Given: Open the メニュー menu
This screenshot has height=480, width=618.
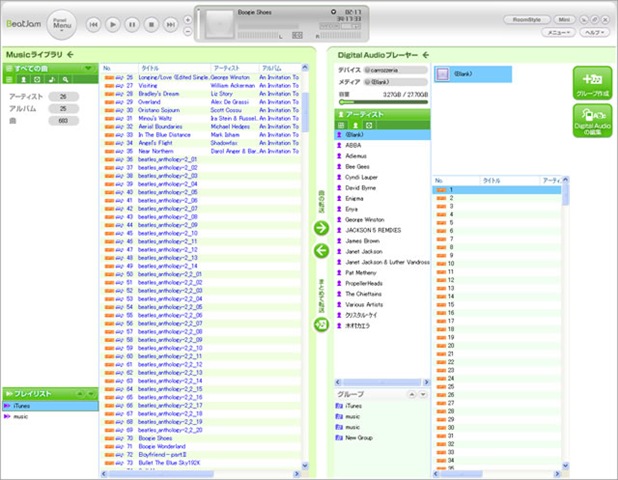Looking at the screenshot, I should [x=560, y=33].
